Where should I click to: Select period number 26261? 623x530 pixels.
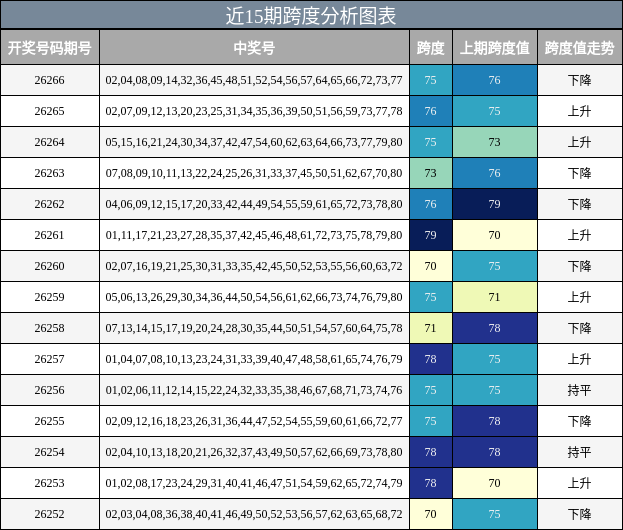[49, 235]
